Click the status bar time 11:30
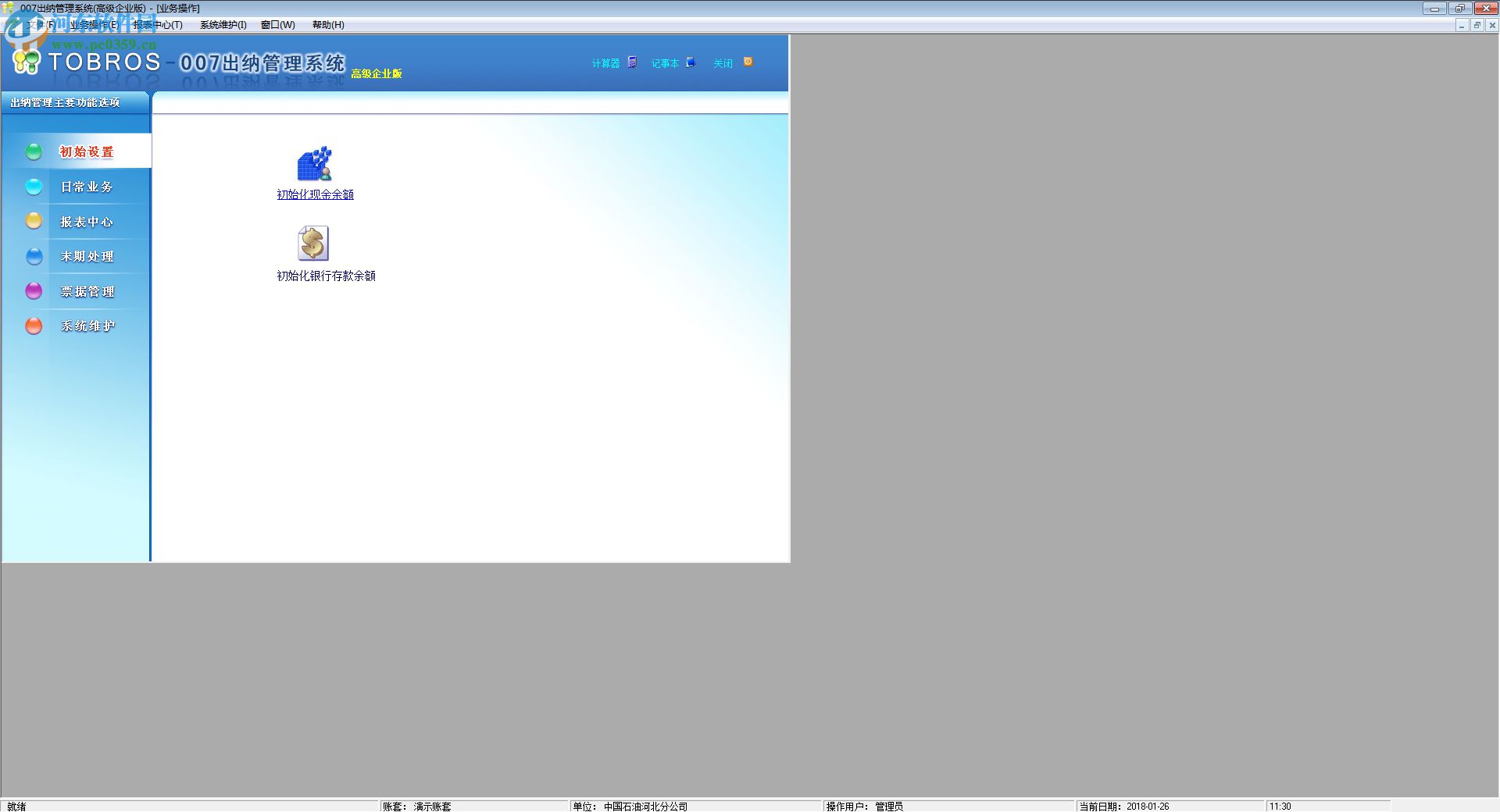 point(1280,807)
